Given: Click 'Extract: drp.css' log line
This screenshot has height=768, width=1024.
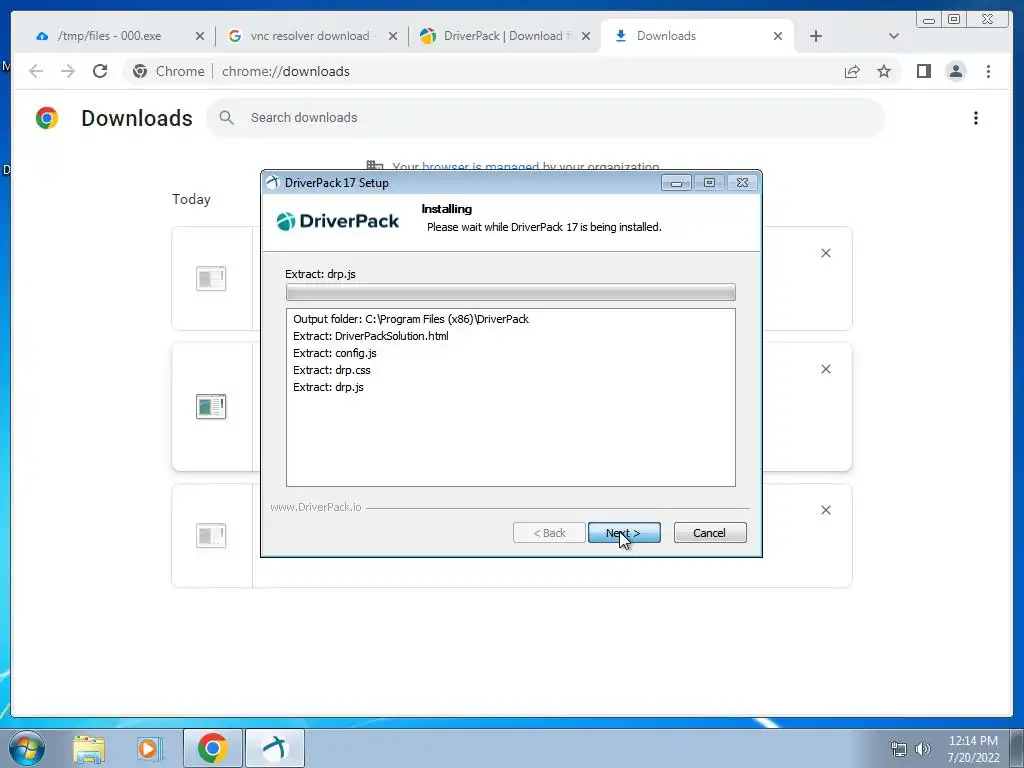Looking at the screenshot, I should [331, 370].
